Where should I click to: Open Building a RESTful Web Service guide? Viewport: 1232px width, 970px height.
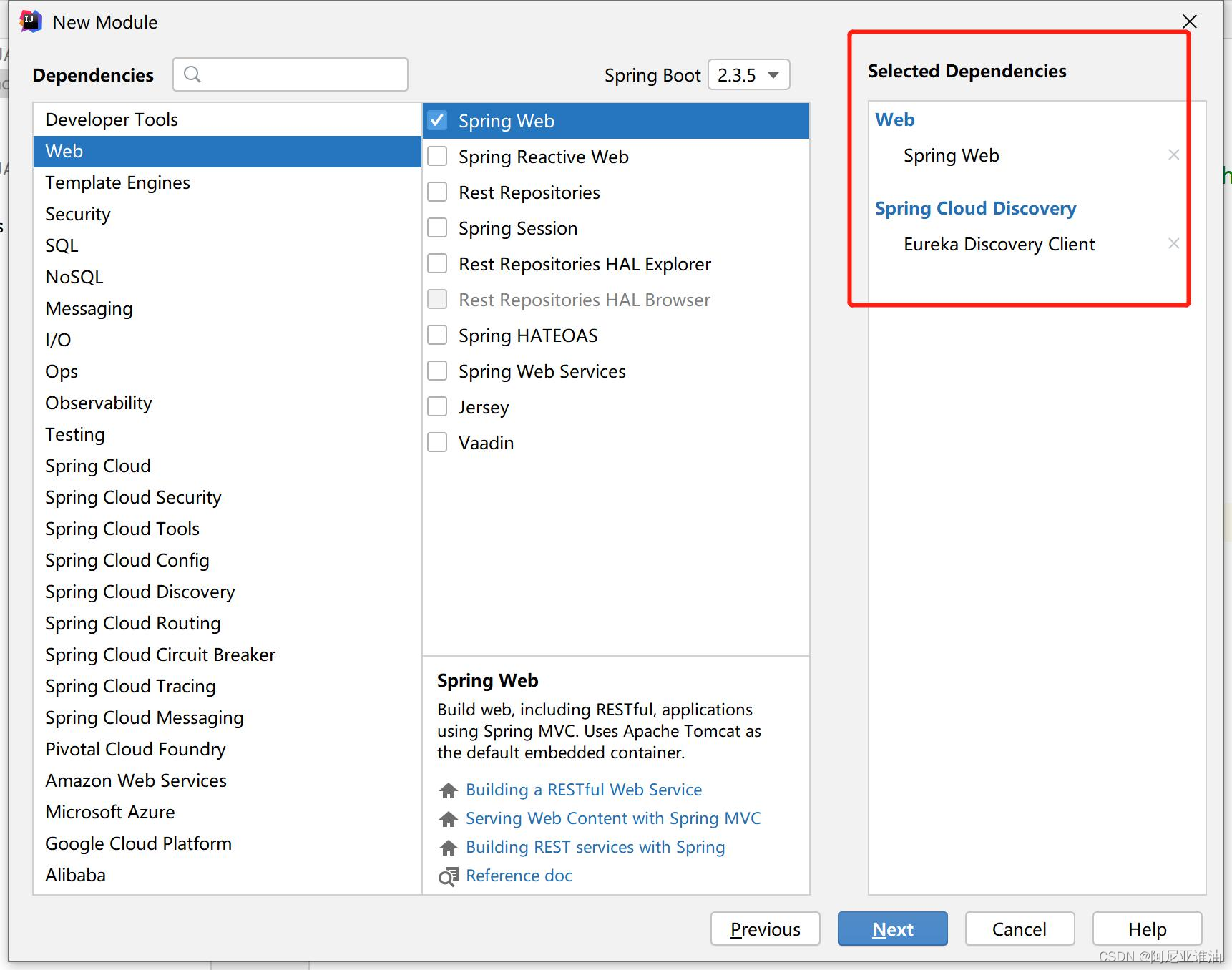pyautogui.click(x=583, y=790)
